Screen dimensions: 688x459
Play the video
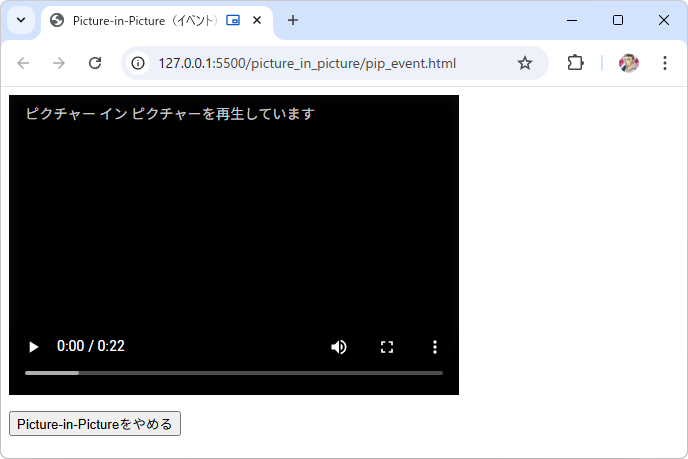33,347
